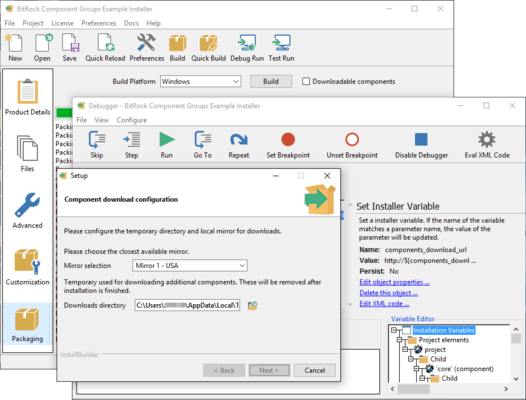Image resolution: width=526 pixels, height=400 pixels.
Task: Open the Docs menu
Action: click(x=131, y=23)
